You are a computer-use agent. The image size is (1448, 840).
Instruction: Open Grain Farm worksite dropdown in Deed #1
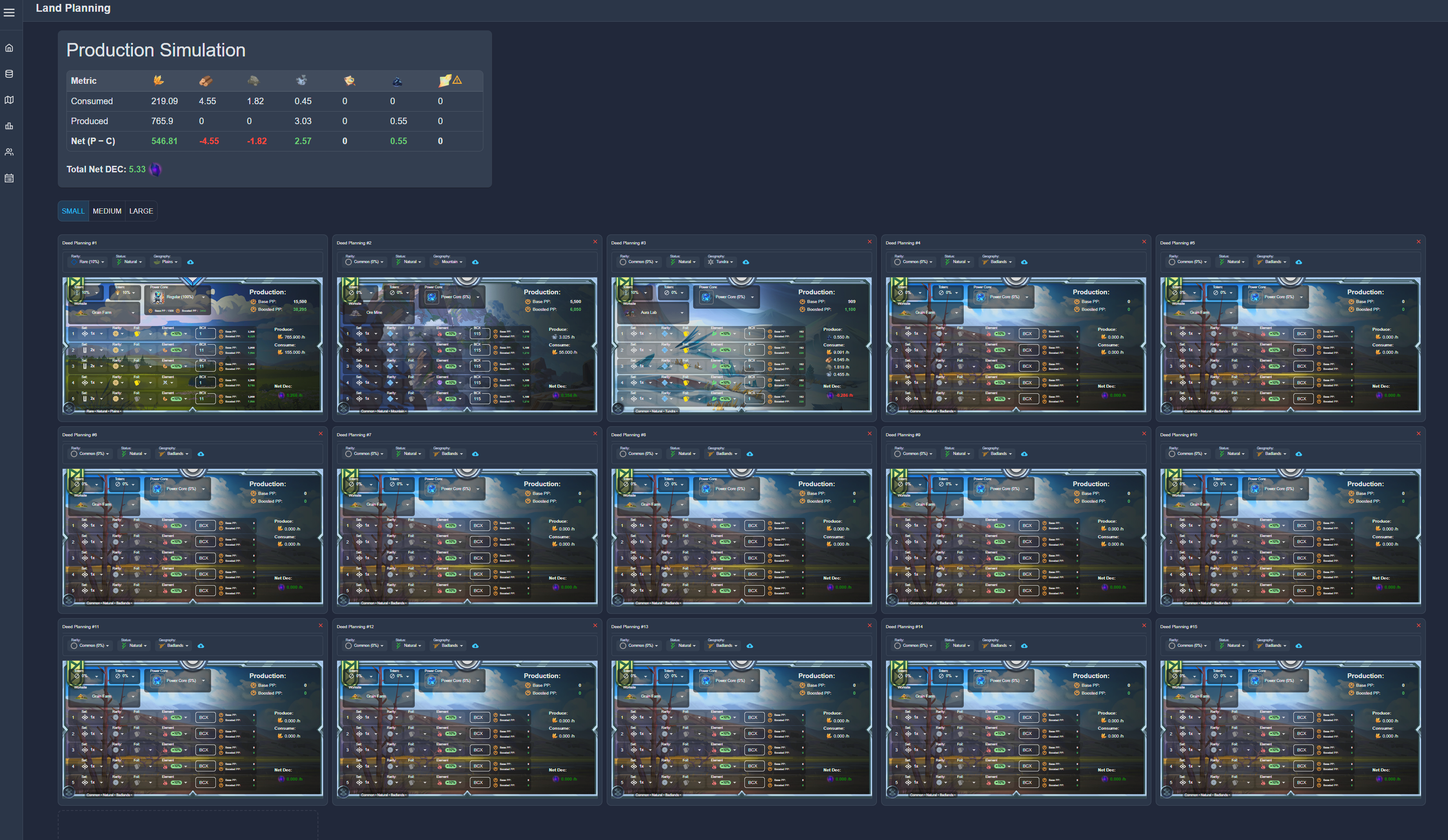(x=104, y=313)
